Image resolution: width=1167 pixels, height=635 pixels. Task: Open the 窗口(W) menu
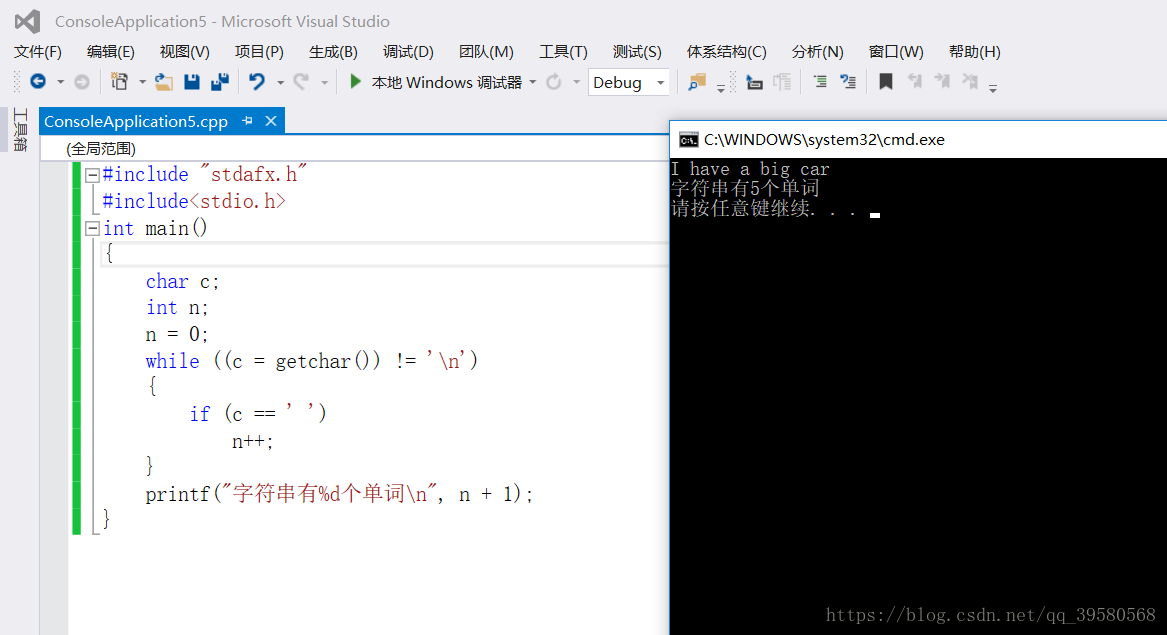[896, 51]
